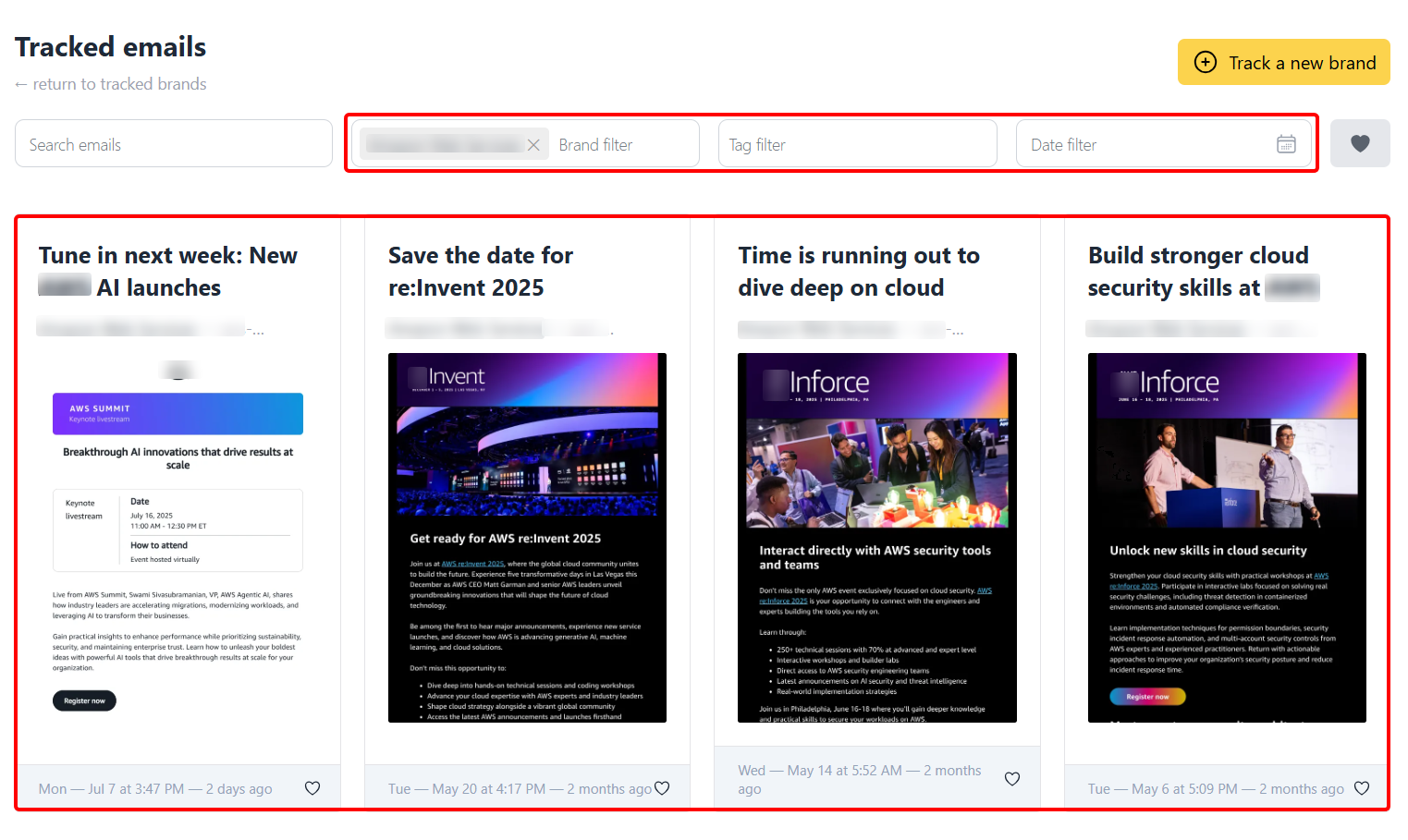Open 'Tune in next week: New AI launches' email
This screenshot has height=840, width=1408.
click(x=168, y=272)
